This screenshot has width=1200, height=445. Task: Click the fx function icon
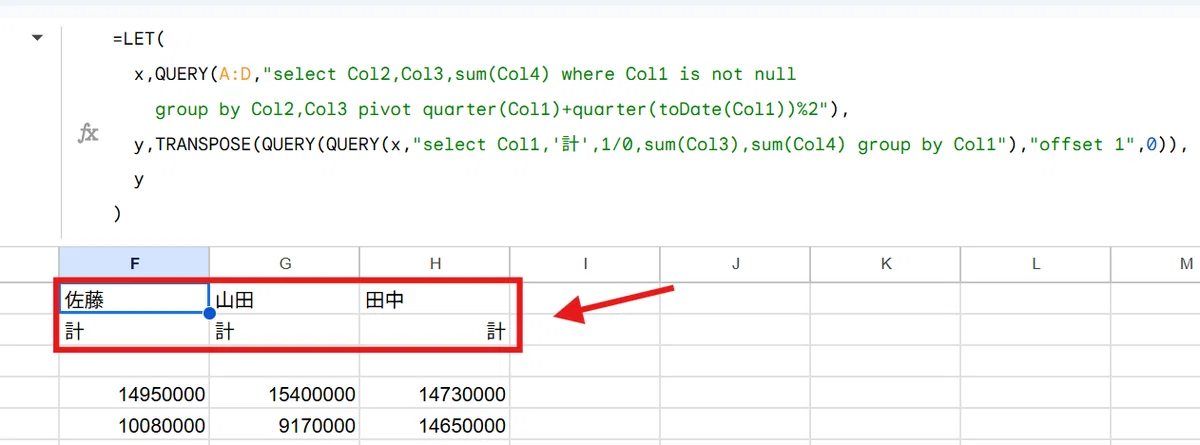pyautogui.click(x=88, y=134)
